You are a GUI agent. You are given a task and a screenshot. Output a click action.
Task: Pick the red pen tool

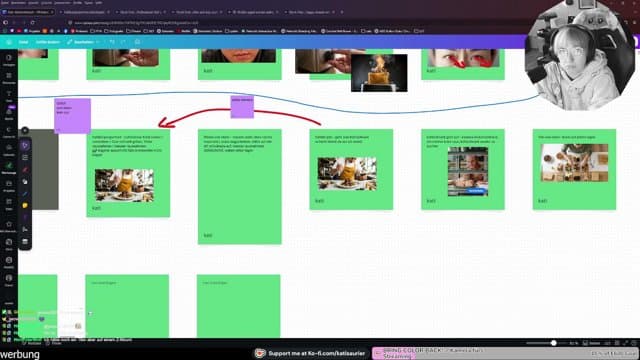[25, 169]
